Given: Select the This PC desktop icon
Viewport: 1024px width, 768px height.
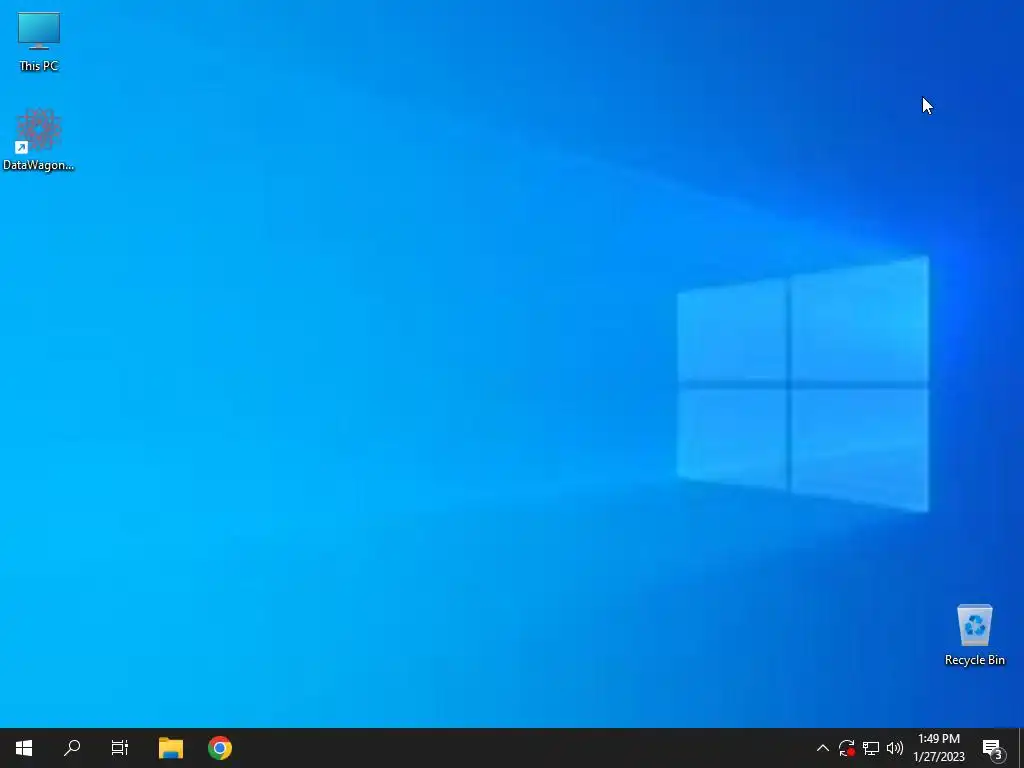Looking at the screenshot, I should (x=39, y=42).
